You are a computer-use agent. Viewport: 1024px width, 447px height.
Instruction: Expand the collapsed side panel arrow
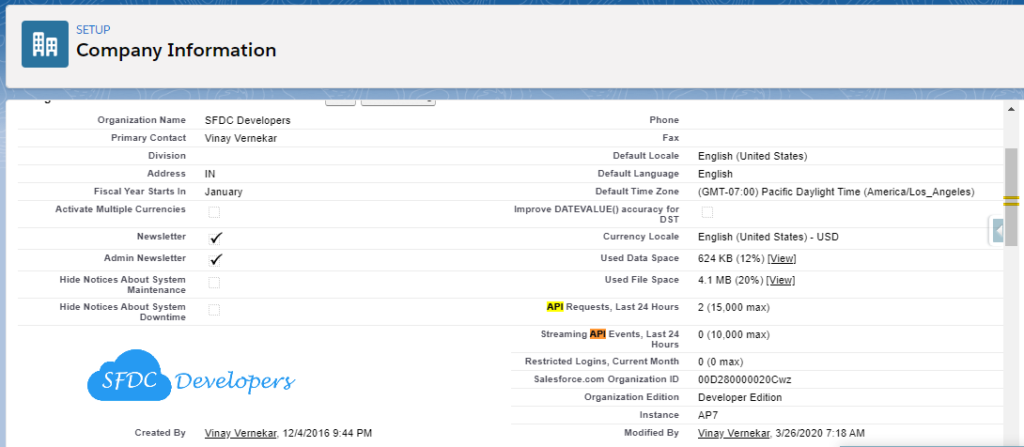click(x=998, y=232)
